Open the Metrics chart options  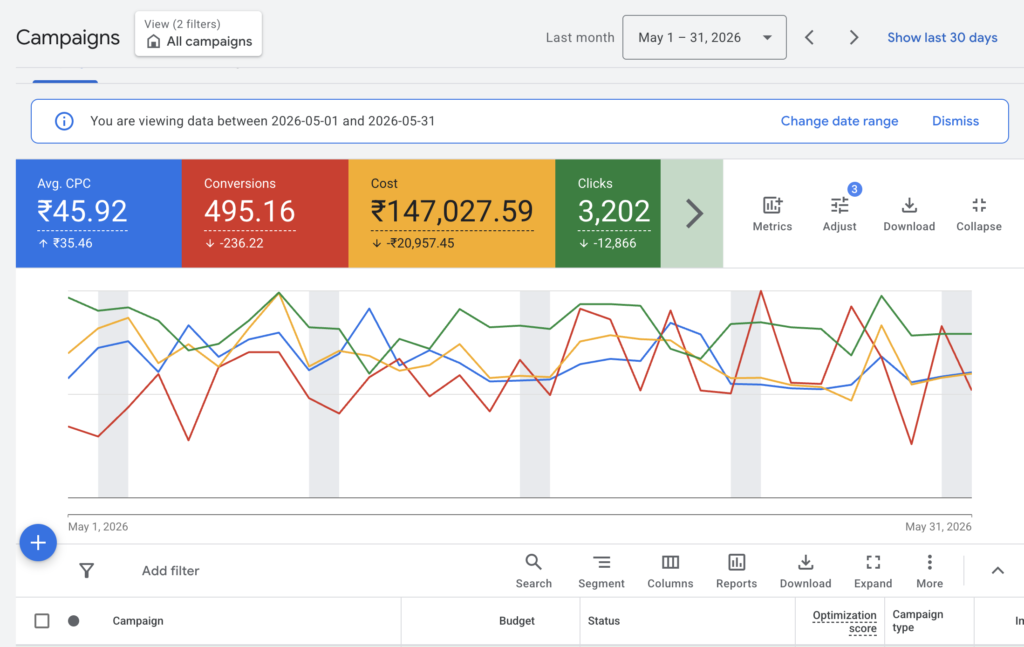click(x=772, y=214)
